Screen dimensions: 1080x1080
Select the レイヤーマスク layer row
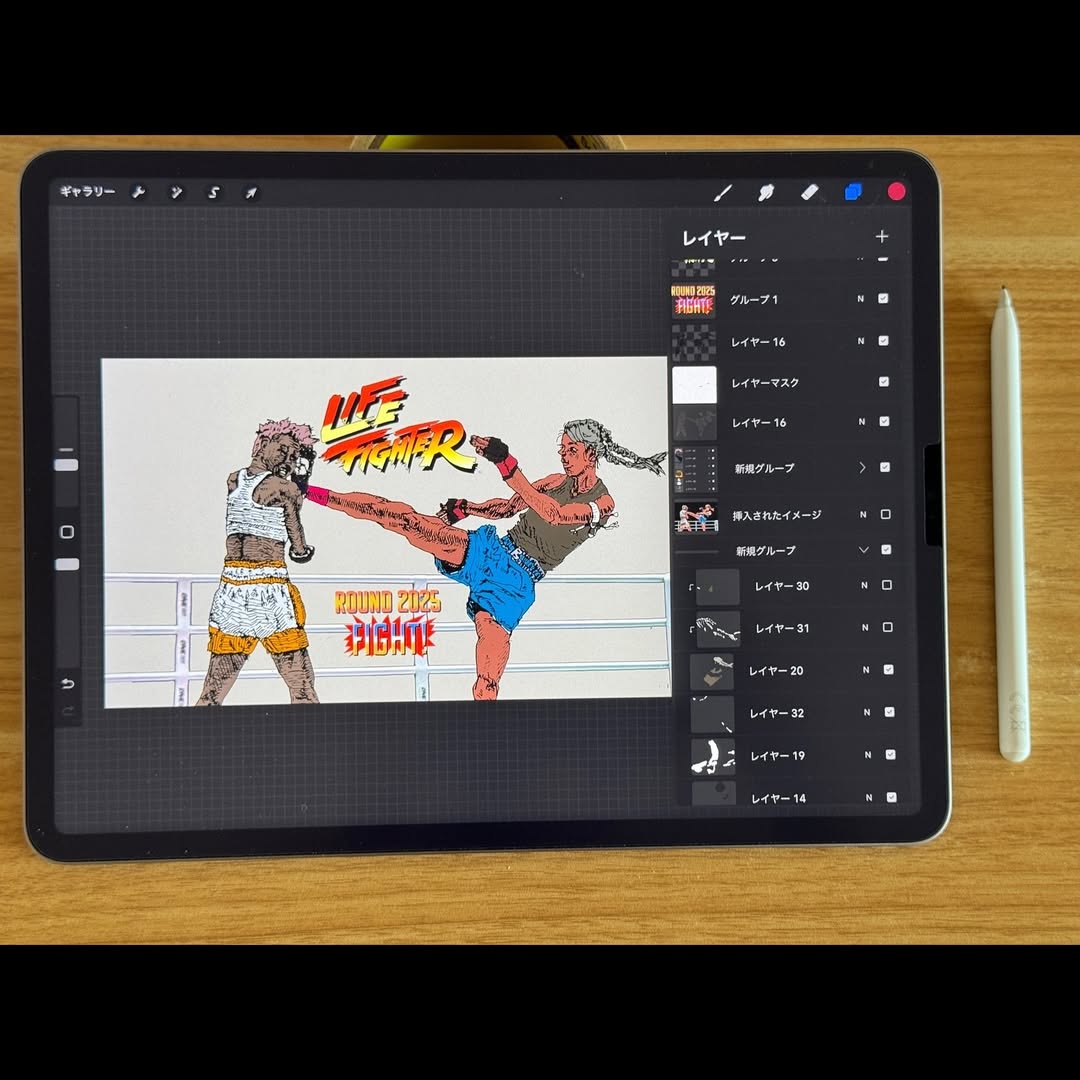click(765, 383)
